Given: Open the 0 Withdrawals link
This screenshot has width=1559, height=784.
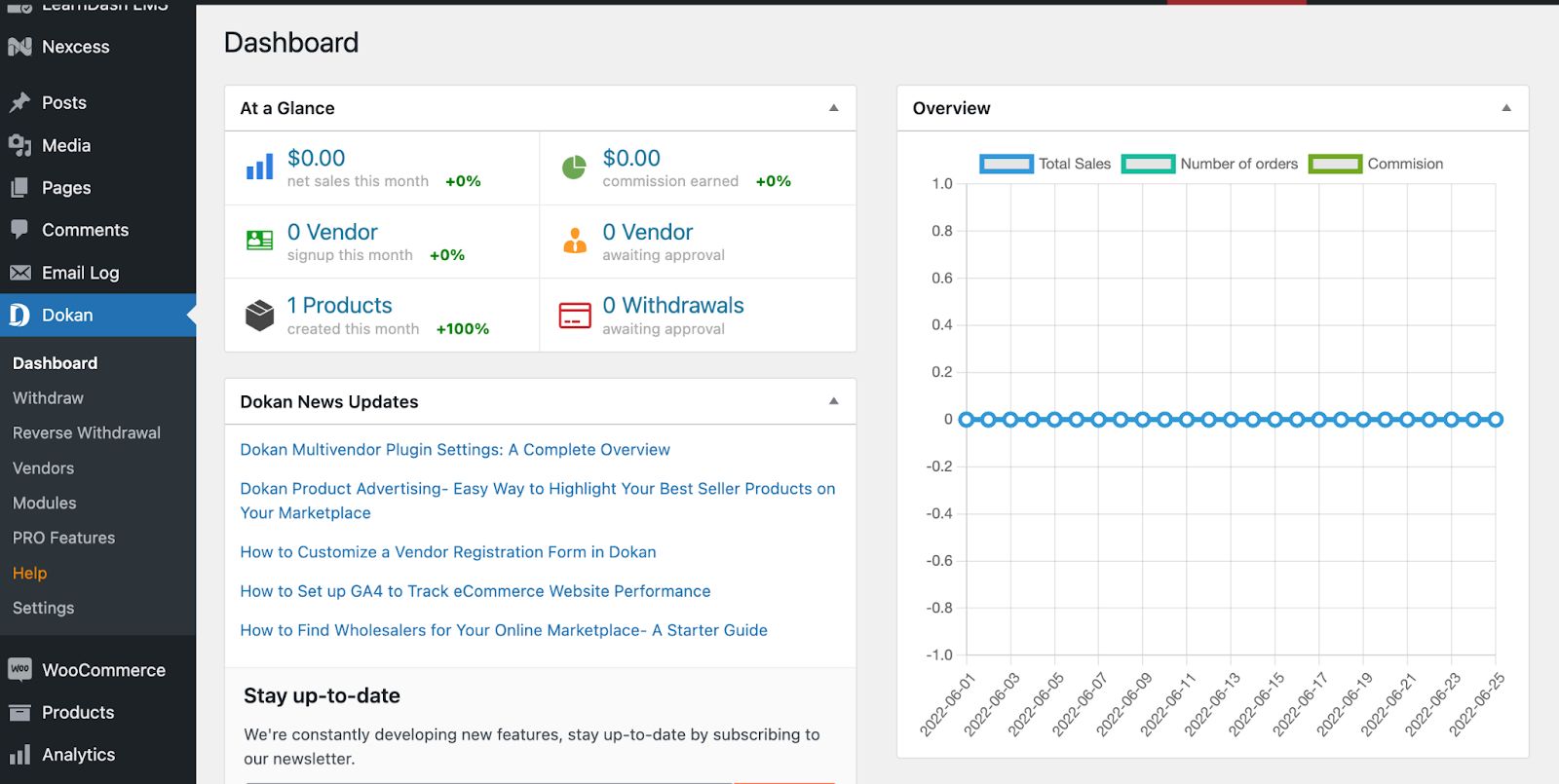Looking at the screenshot, I should coord(673,306).
